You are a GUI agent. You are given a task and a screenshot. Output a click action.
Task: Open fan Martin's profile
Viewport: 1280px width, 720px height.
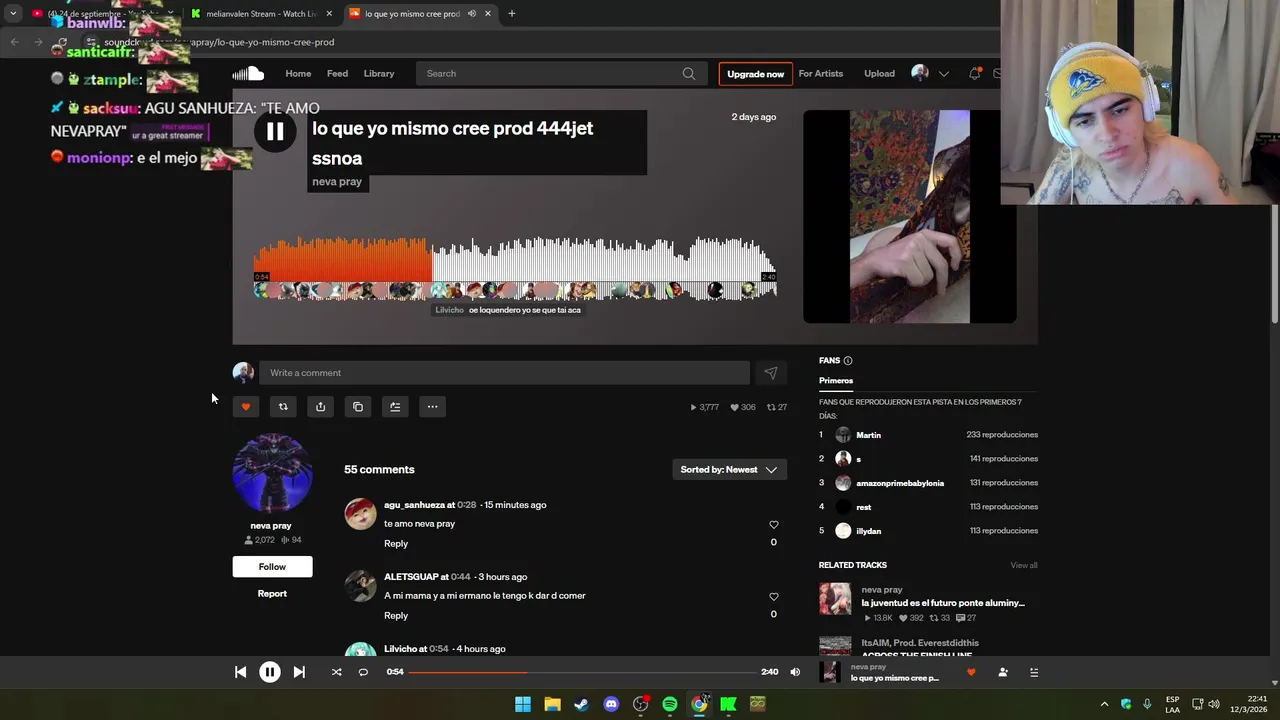click(x=868, y=436)
